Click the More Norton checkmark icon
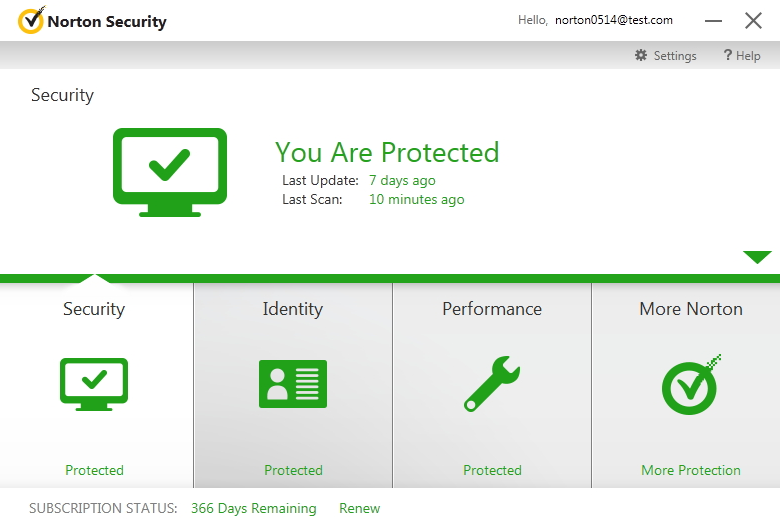This screenshot has width=780, height=523. [x=691, y=384]
